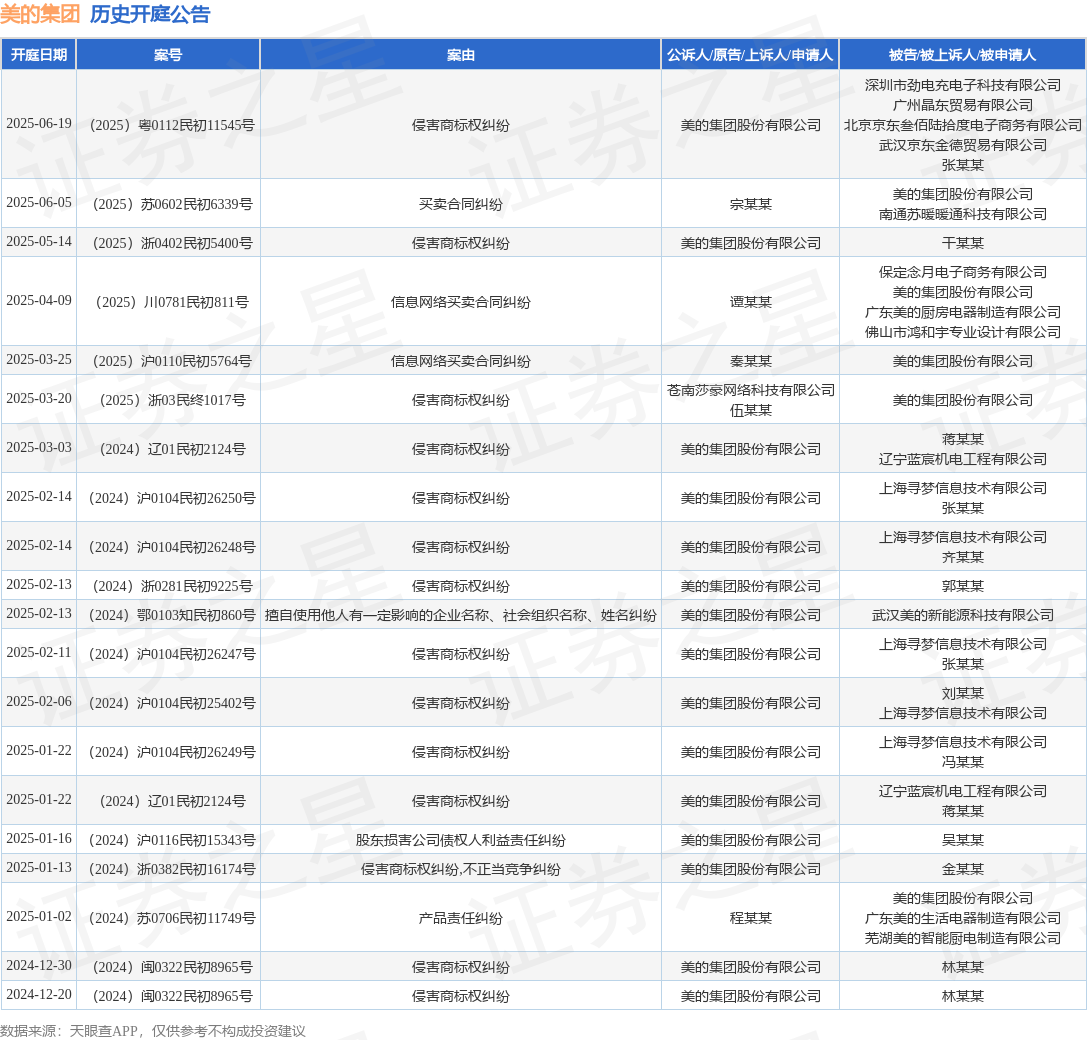The height and width of the screenshot is (1040, 1087).
Task: Click defendant 干某某
Action: pyautogui.click(x=962, y=243)
